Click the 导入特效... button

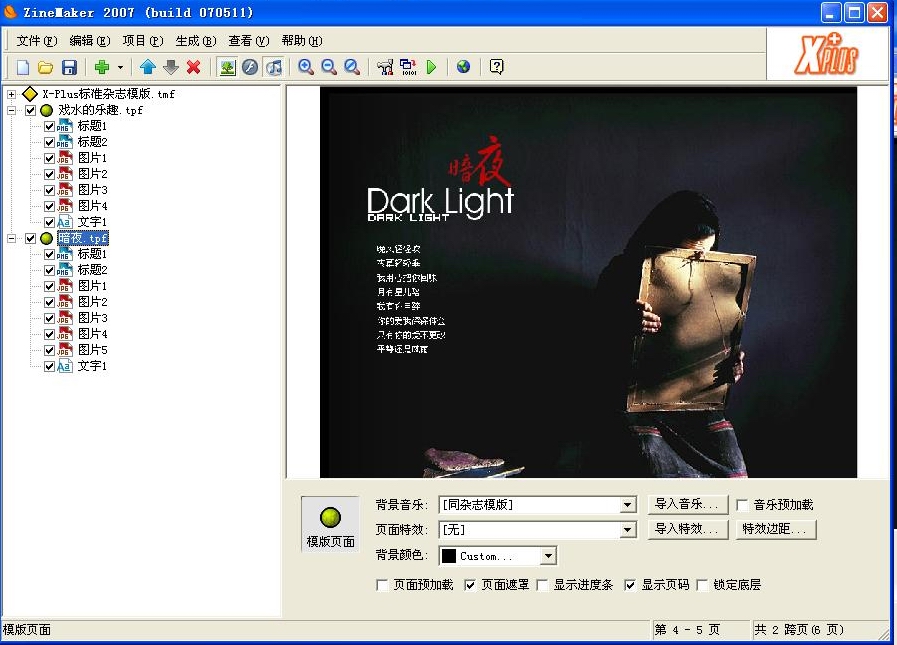[688, 529]
